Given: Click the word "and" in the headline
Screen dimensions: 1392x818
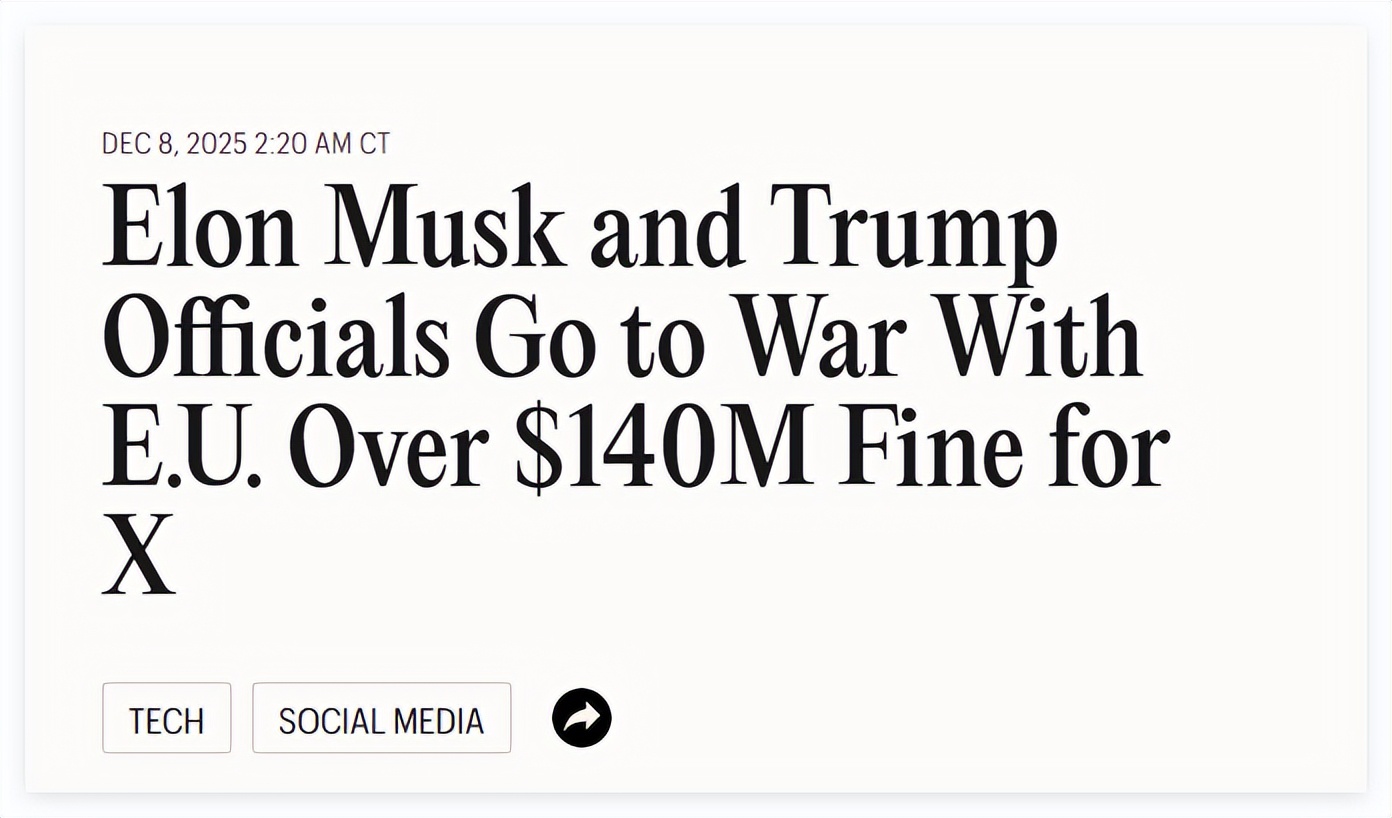Looking at the screenshot, I should click(667, 226).
